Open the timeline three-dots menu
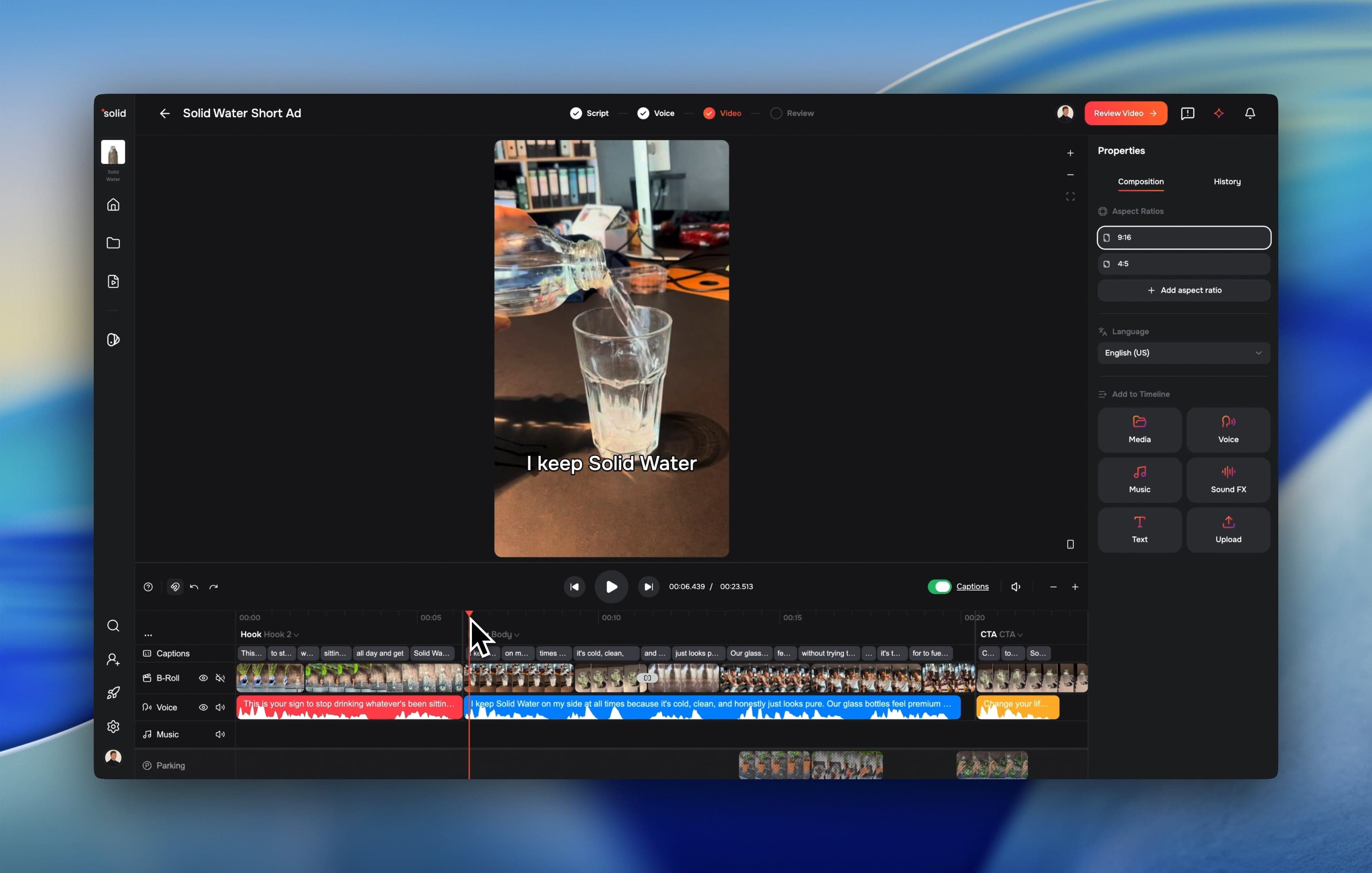Viewport: 1372px width, 873px height. pos(148,635)
